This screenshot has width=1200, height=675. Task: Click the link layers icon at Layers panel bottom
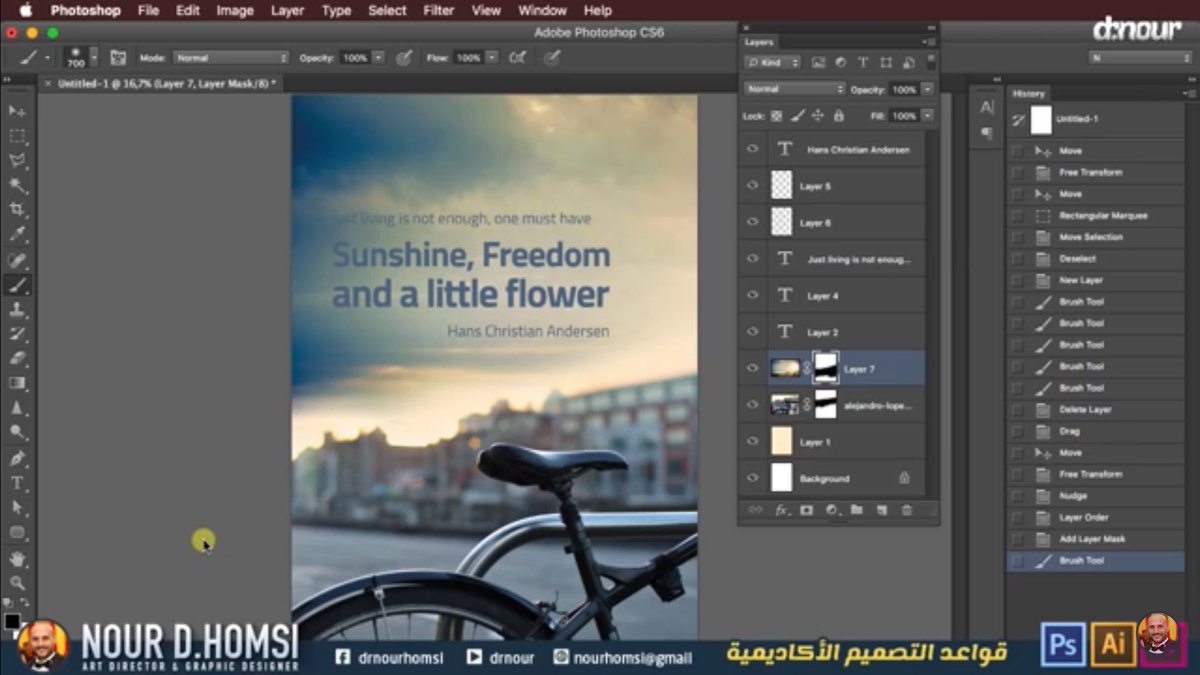[x=755, y=510]
